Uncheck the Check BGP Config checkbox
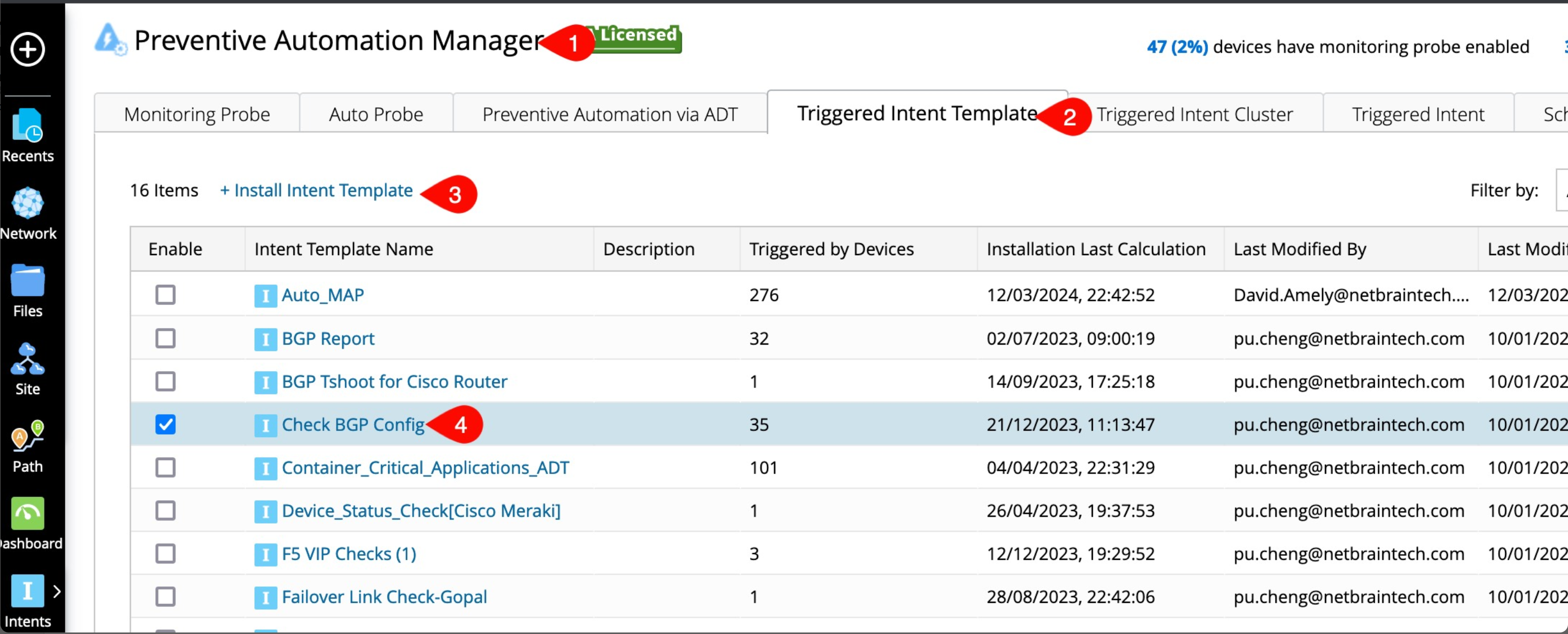The width and height of the screenshot is (1568, 634). [166, 425]
